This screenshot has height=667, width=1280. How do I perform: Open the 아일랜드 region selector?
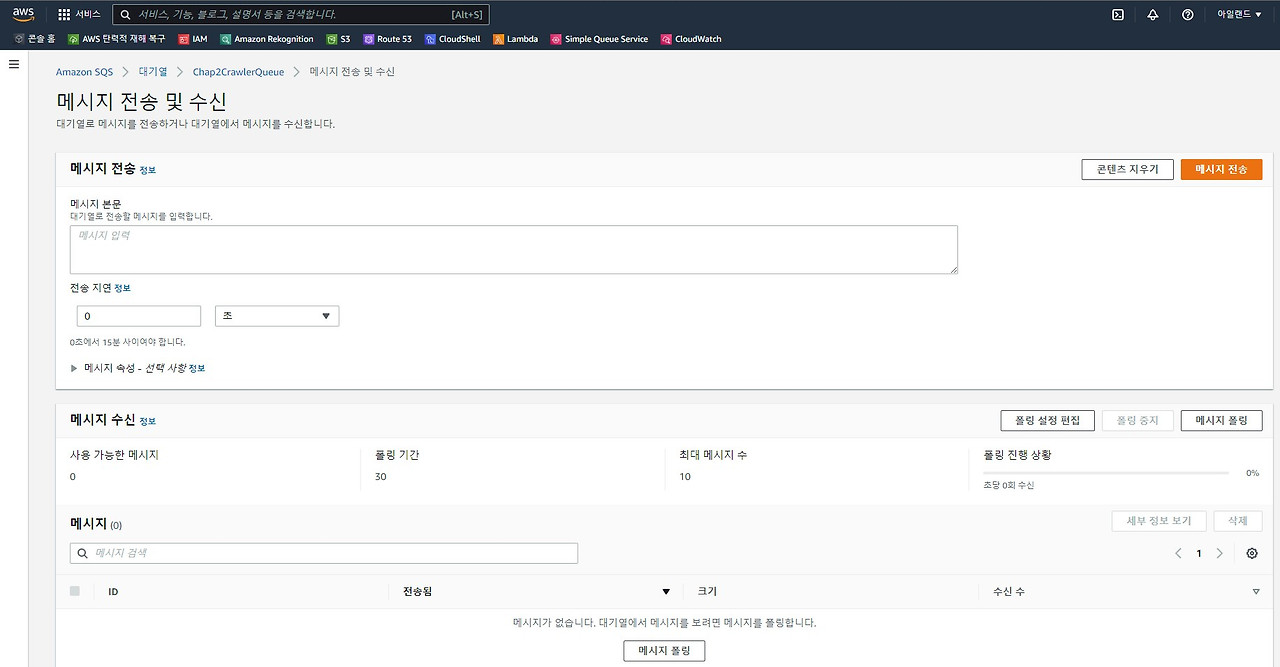[x=1240, y=14]
